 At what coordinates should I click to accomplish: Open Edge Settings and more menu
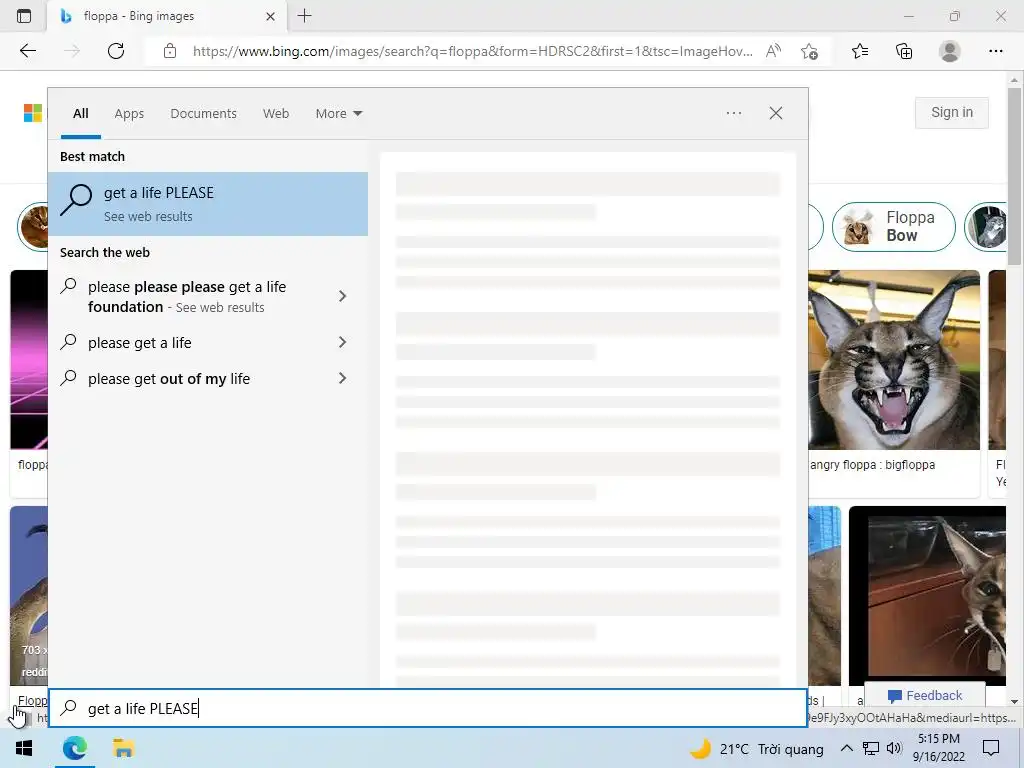coord(995,51)
